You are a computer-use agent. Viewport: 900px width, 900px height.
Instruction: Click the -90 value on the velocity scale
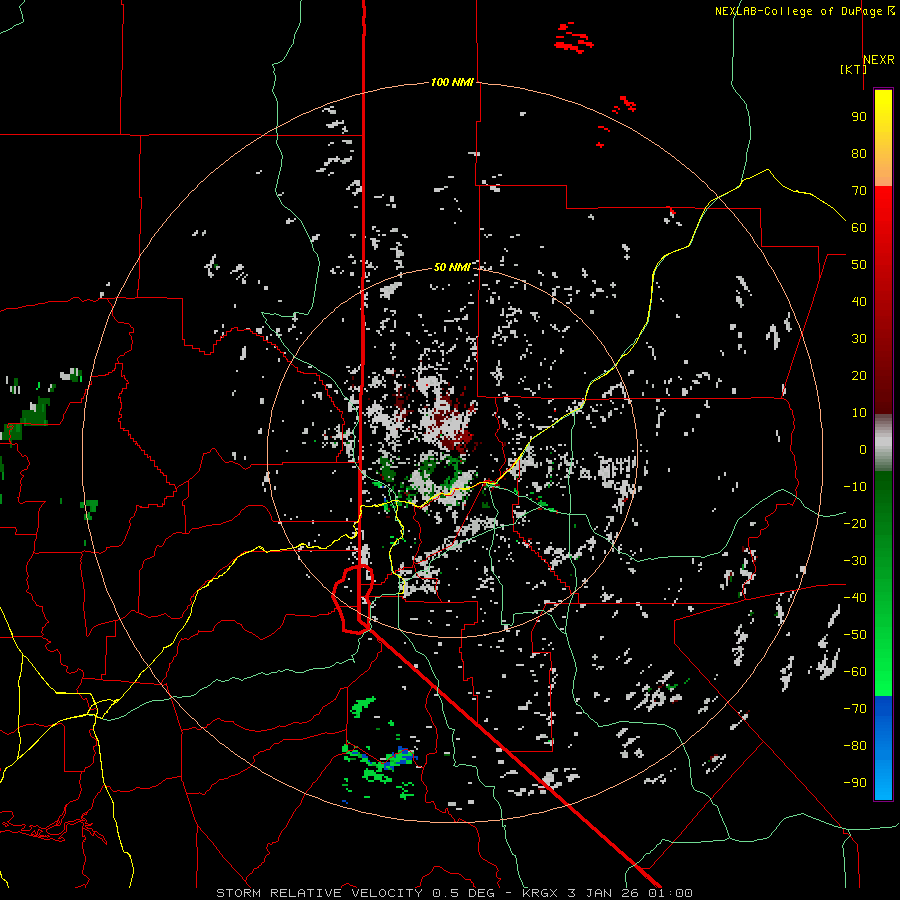coord(855,783)
